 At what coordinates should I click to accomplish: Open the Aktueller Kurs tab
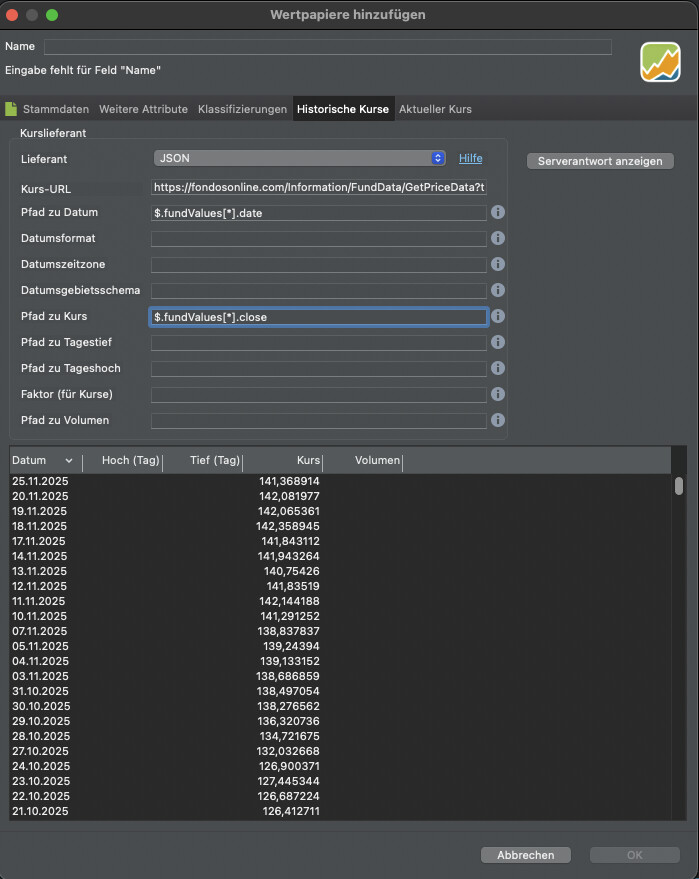click(435, 109)
